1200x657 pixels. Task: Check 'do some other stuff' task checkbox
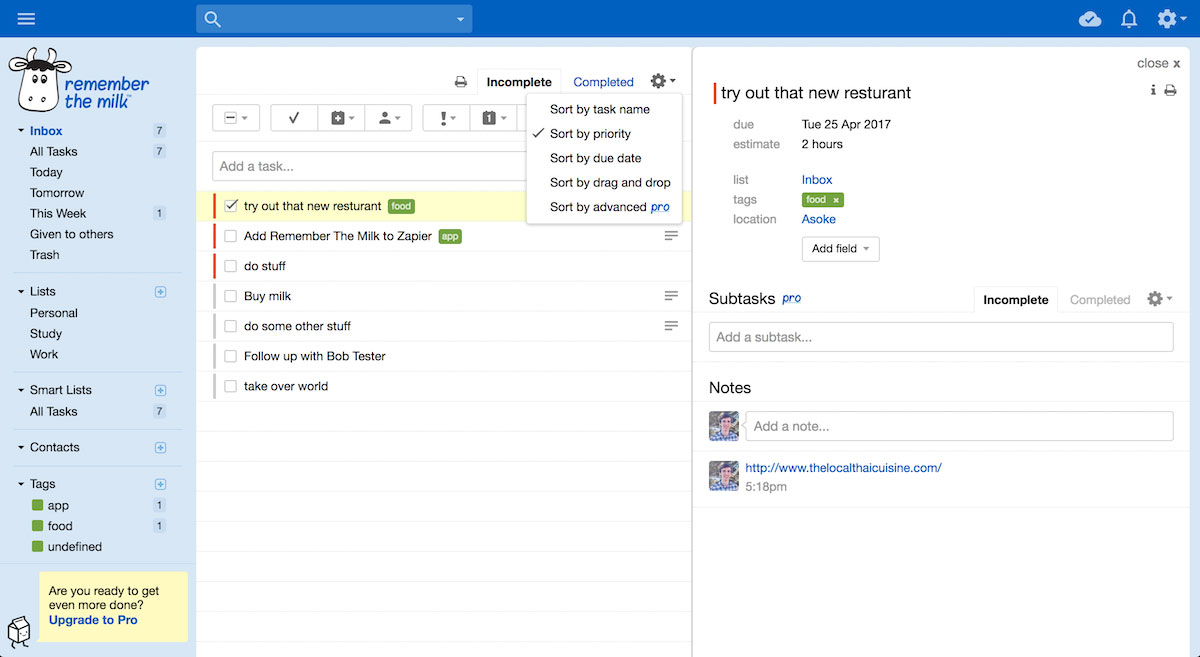point(231,326)
